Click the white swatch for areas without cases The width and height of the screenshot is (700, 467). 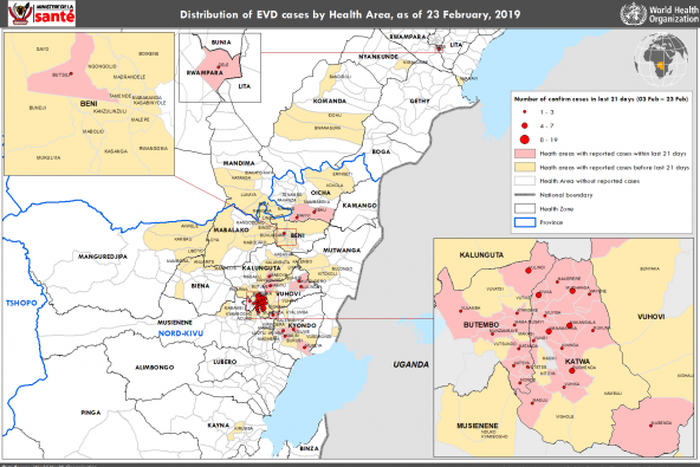coord(524,181)
